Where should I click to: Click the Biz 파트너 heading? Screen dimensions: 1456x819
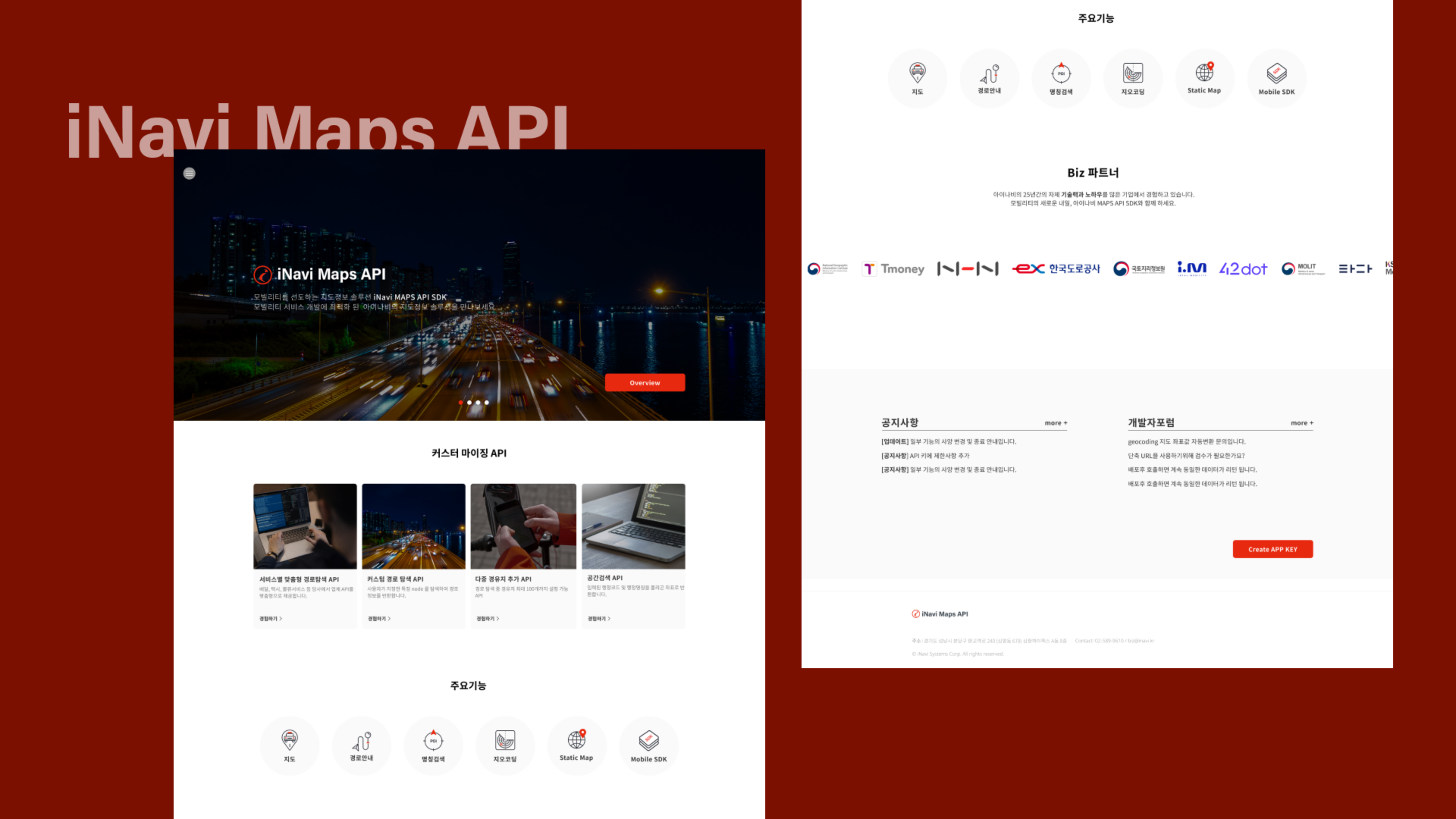[1092, 173]
